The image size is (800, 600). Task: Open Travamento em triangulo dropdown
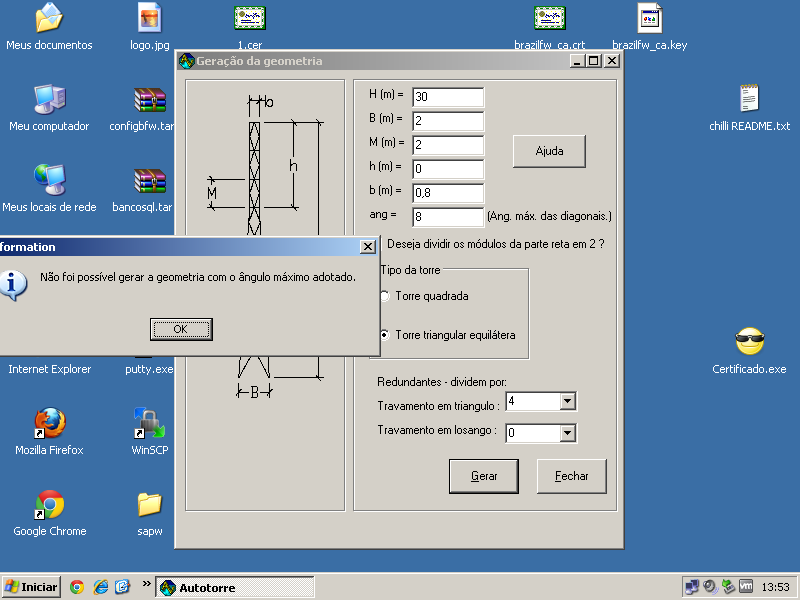pos(568,402)
